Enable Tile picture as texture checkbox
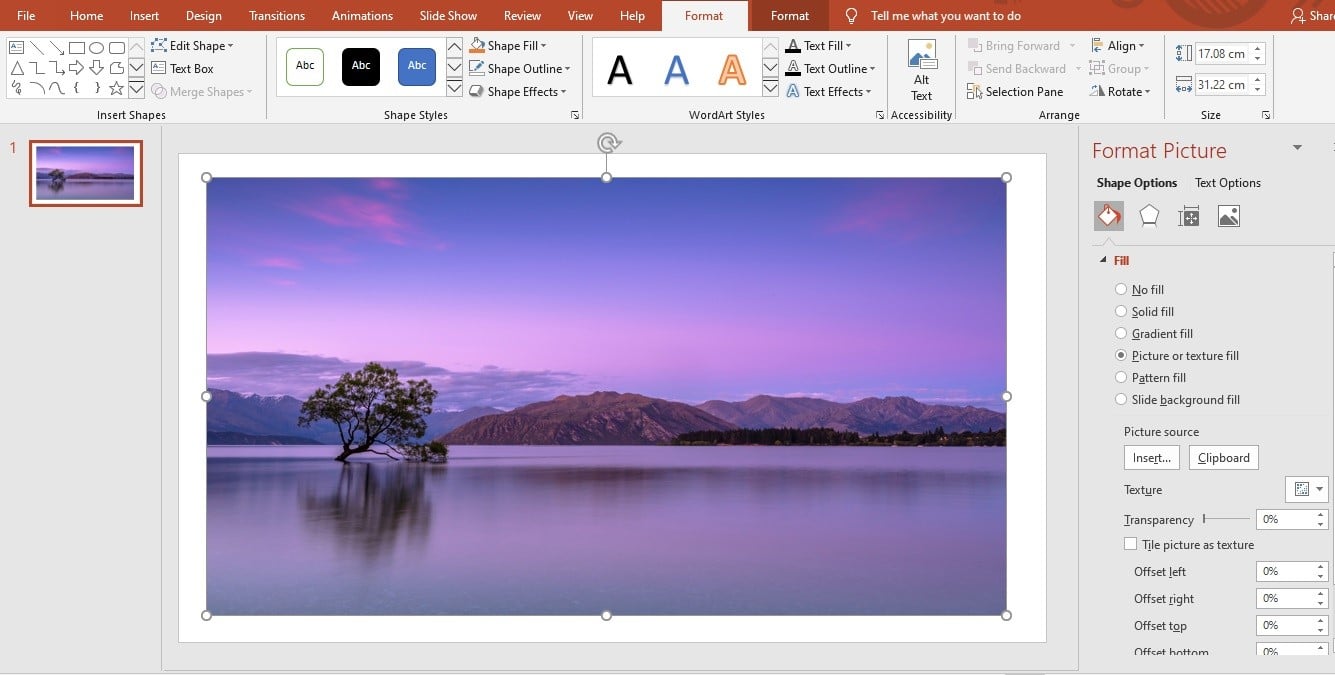This screenshot has width=1335, height=675. [1131, 545]
